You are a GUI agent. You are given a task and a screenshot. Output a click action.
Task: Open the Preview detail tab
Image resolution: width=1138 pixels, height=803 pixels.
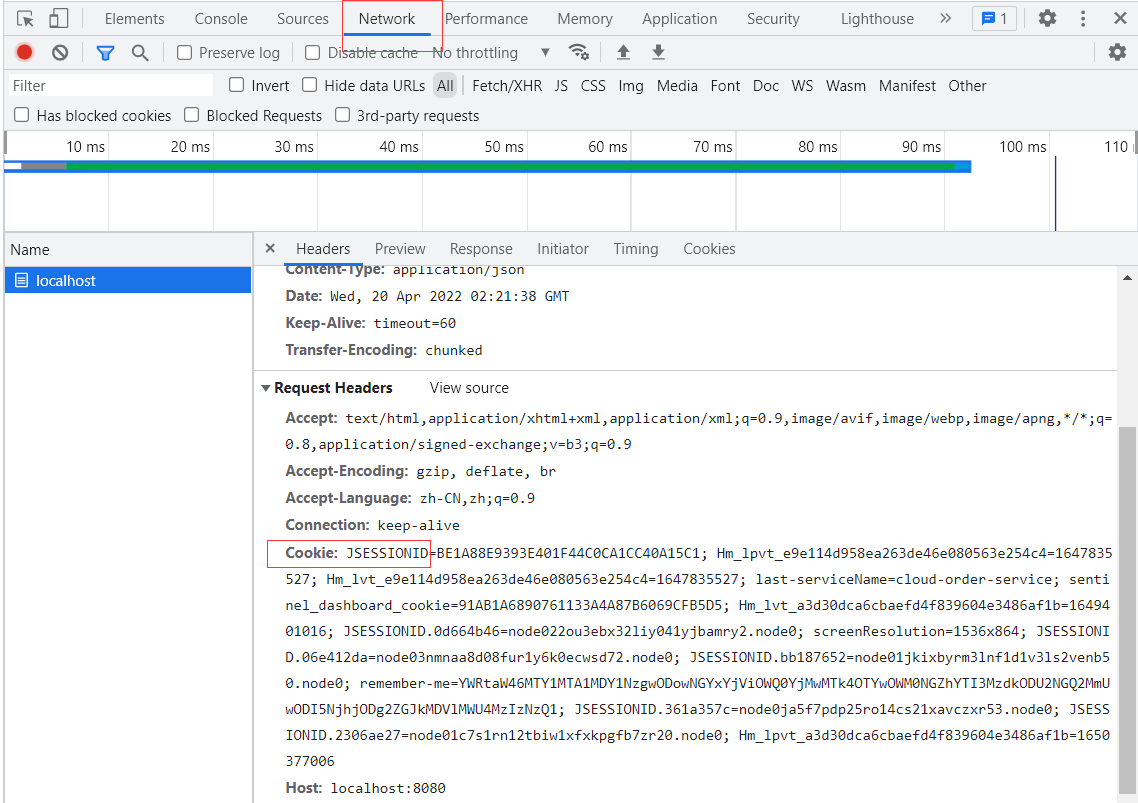pyautogui.click(x=400, y=249)
